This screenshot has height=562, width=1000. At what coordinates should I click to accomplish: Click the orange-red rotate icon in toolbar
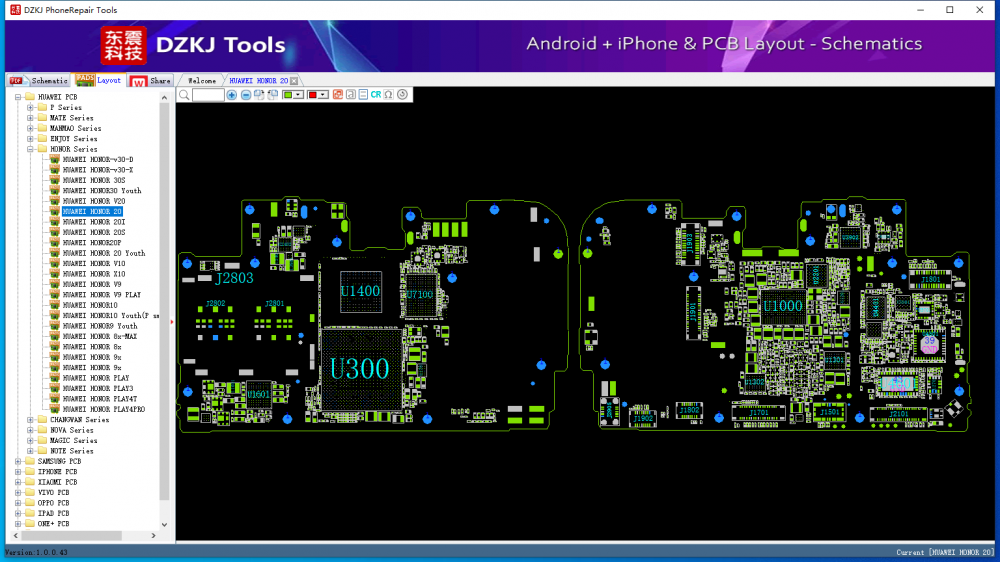[337, 94]
